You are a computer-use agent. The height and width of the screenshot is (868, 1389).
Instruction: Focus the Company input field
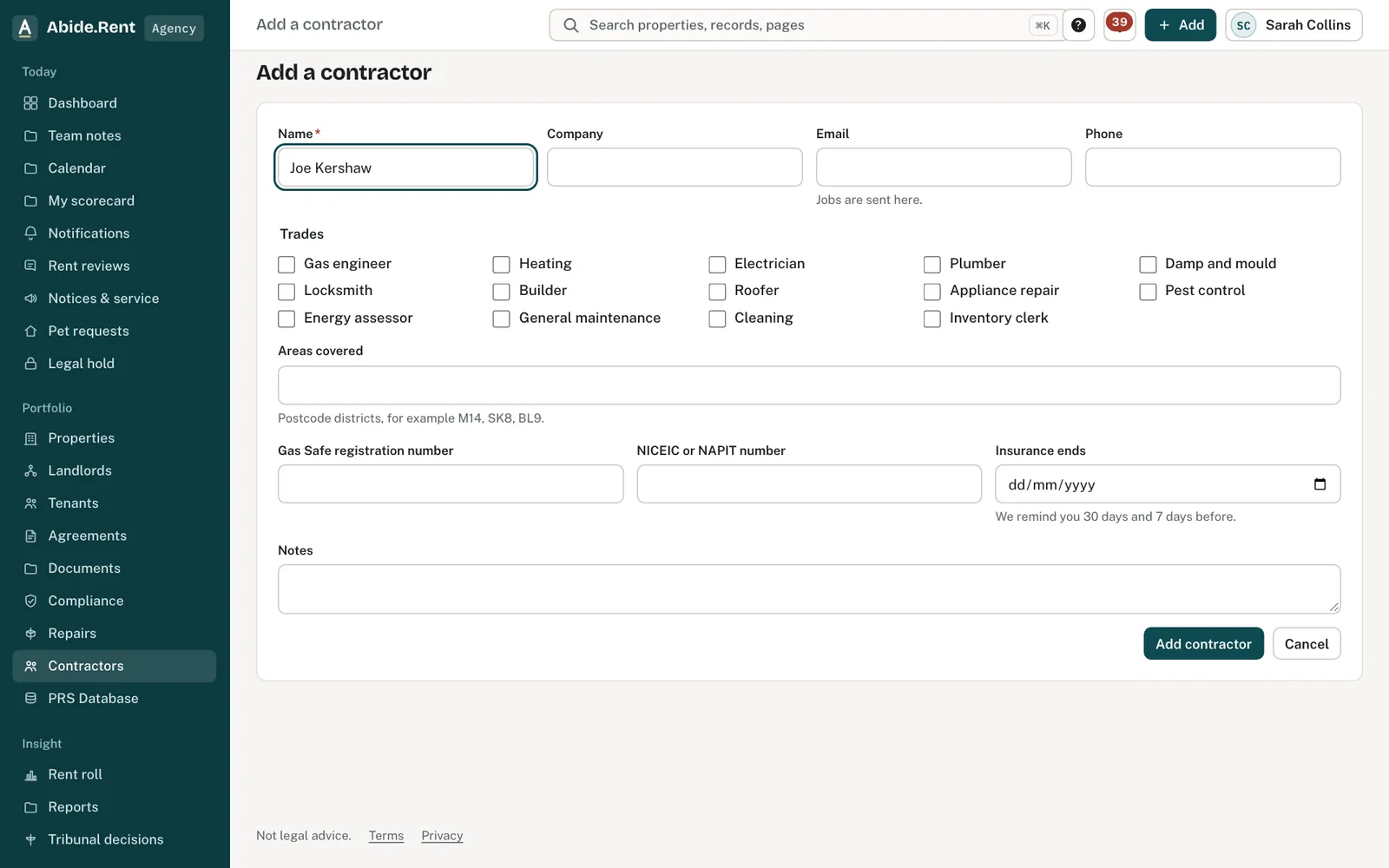click(675, 167)
